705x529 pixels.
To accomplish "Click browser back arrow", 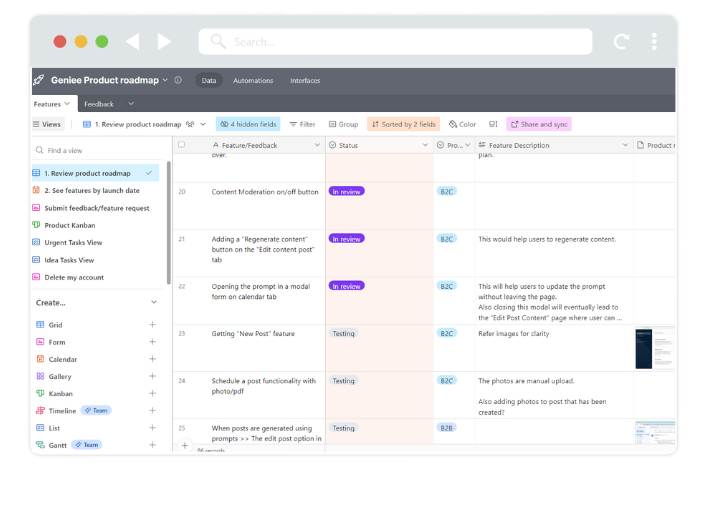I will [133, 41].
